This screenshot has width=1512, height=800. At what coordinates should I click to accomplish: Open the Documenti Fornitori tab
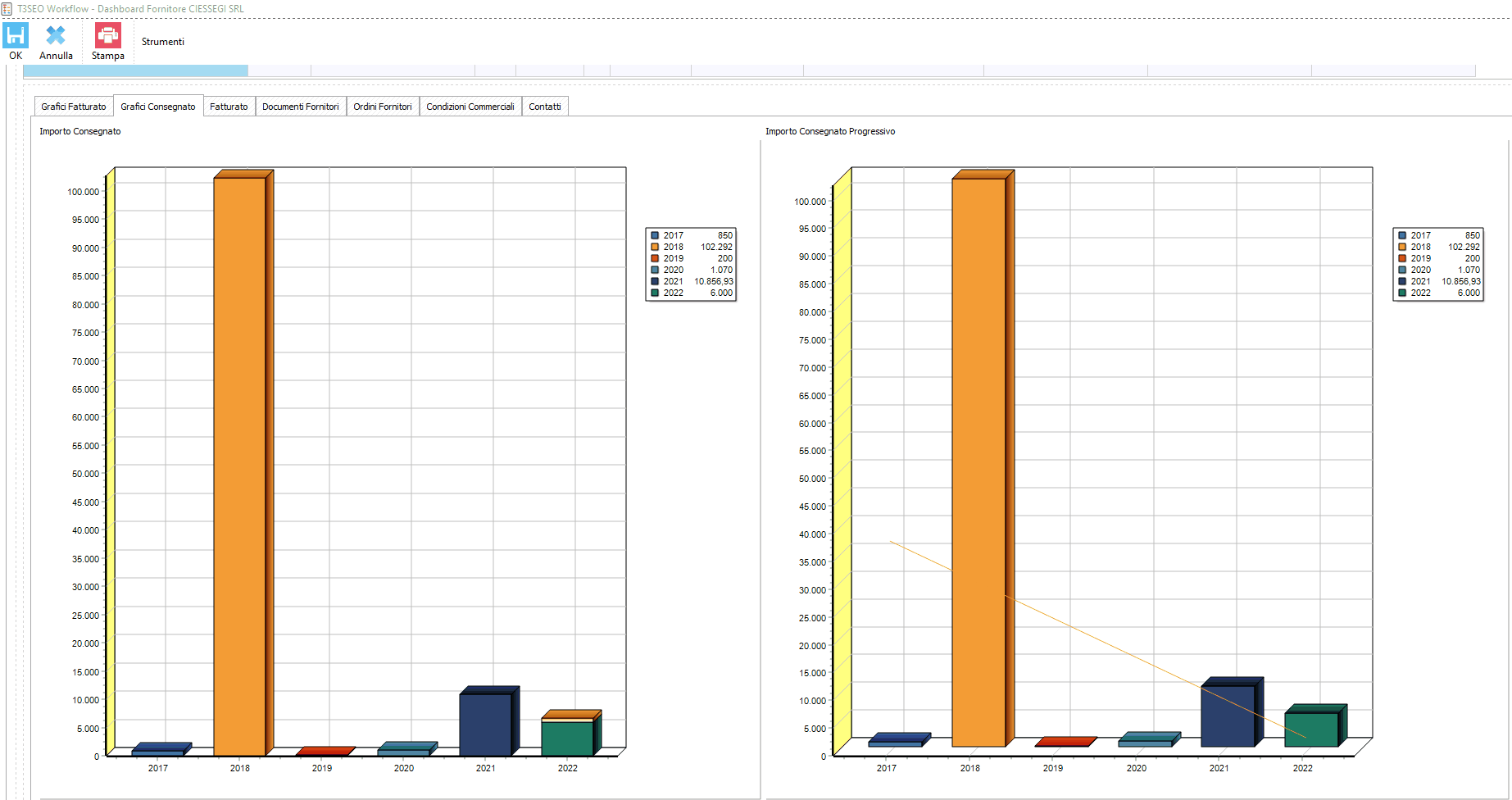[301, 107]
